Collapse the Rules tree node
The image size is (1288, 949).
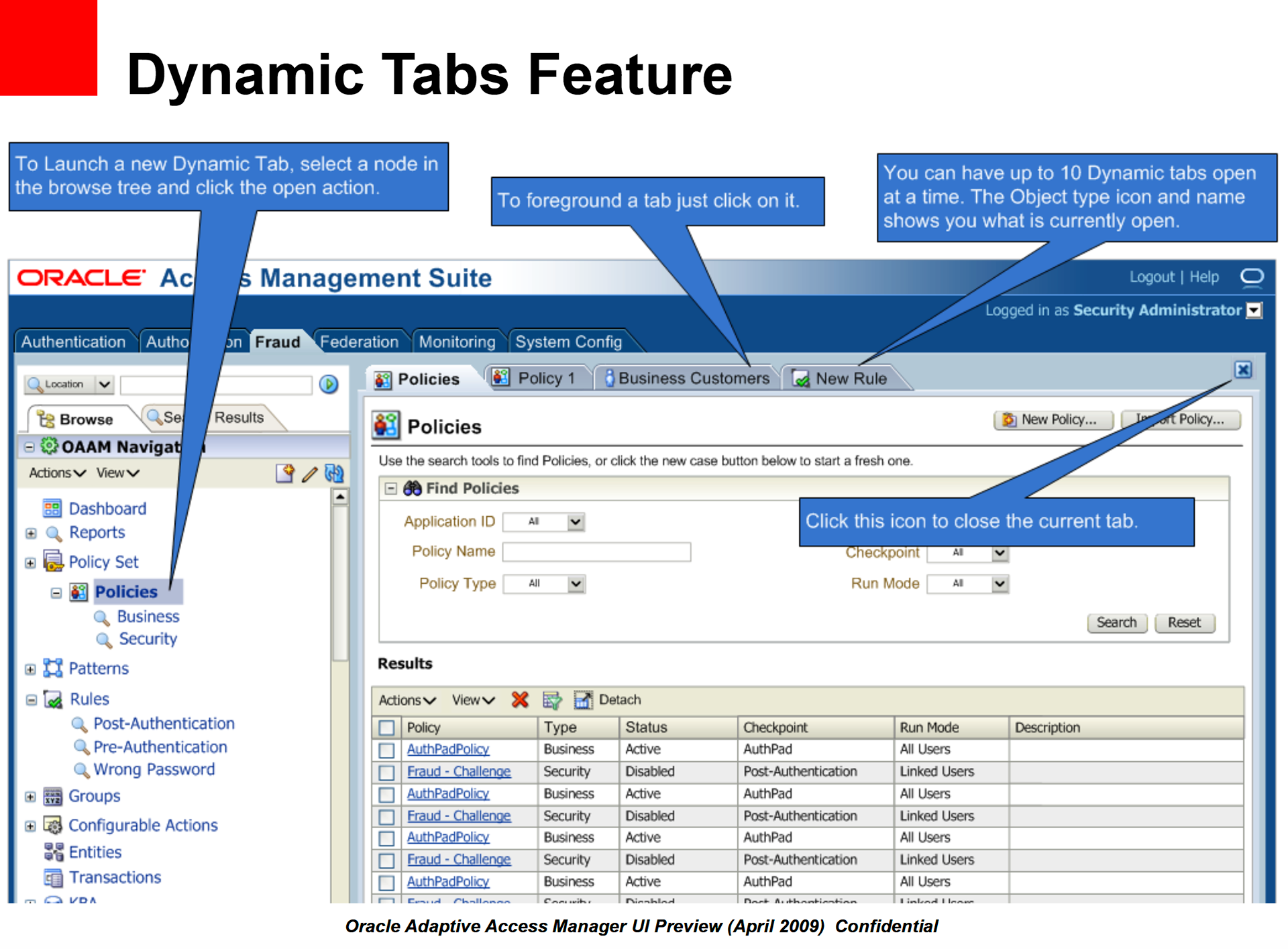pyautogui.click(x=31, y=700)
